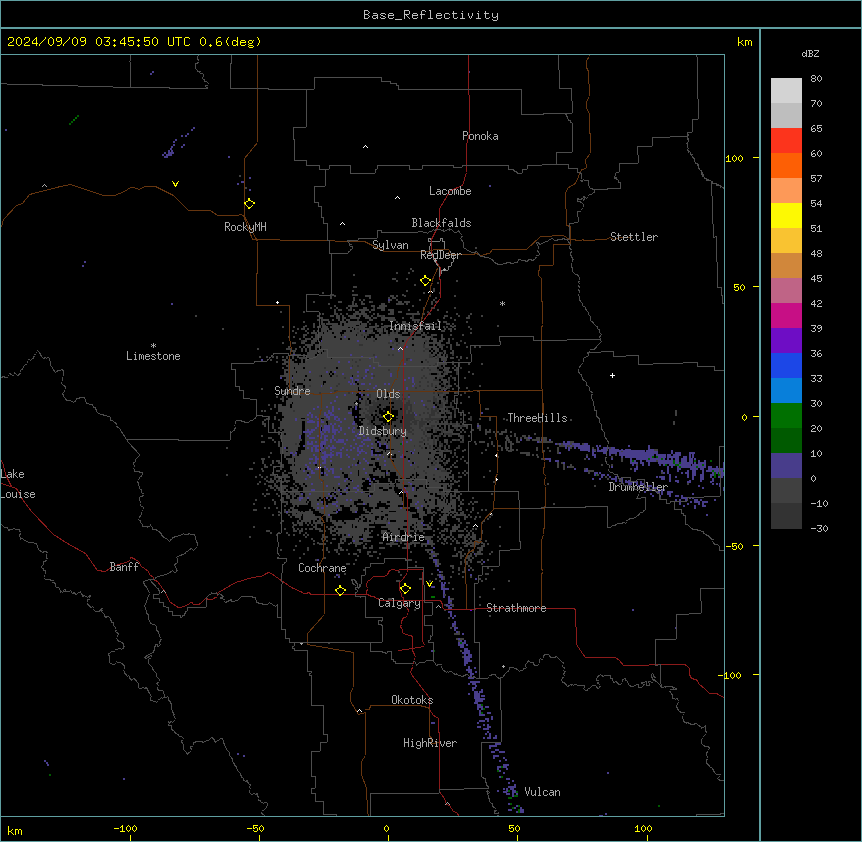Click the yellow V marker northwest of RockyMH

(x=175, y=184)
